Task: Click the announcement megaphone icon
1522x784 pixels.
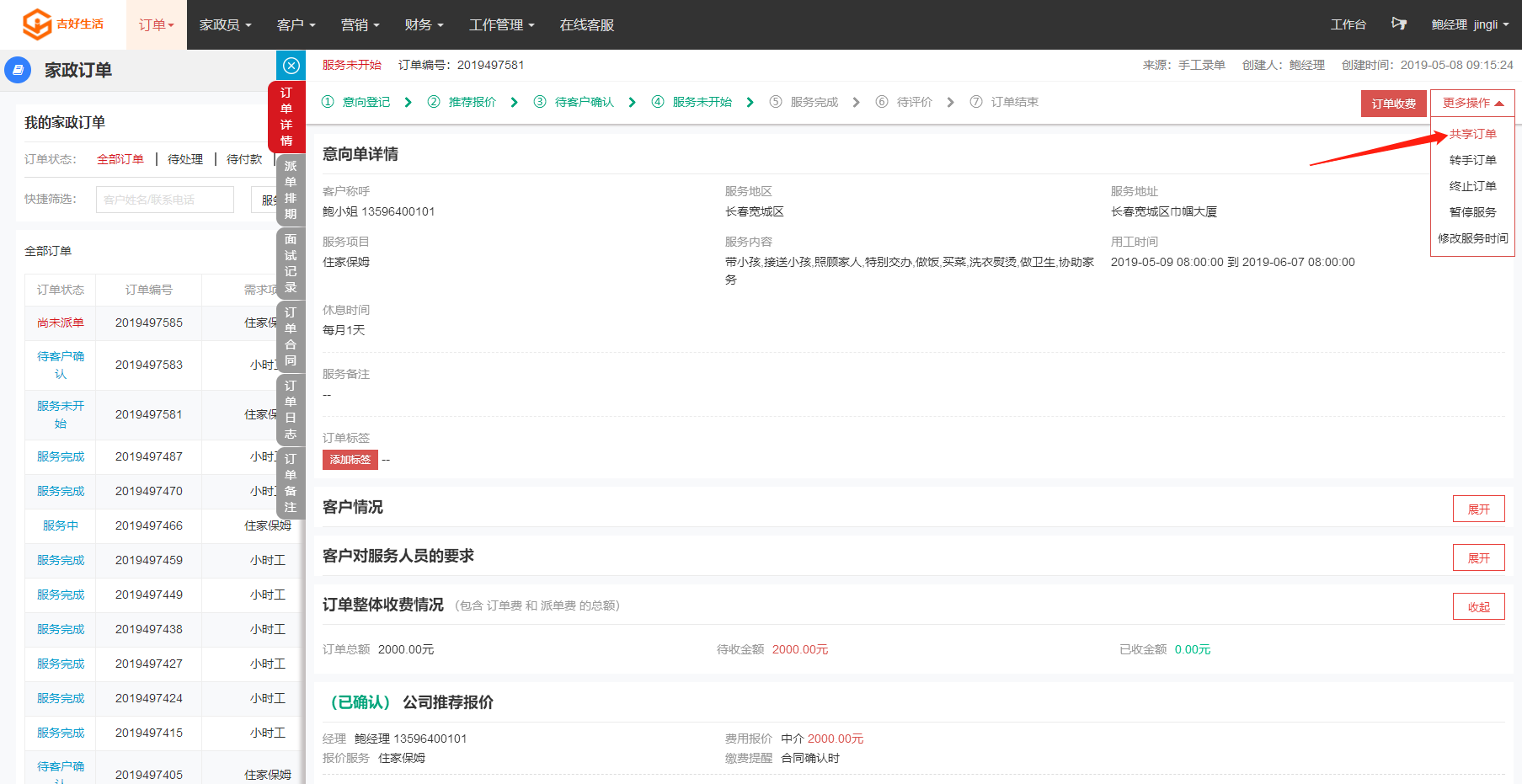Action: pos(1399,24)
